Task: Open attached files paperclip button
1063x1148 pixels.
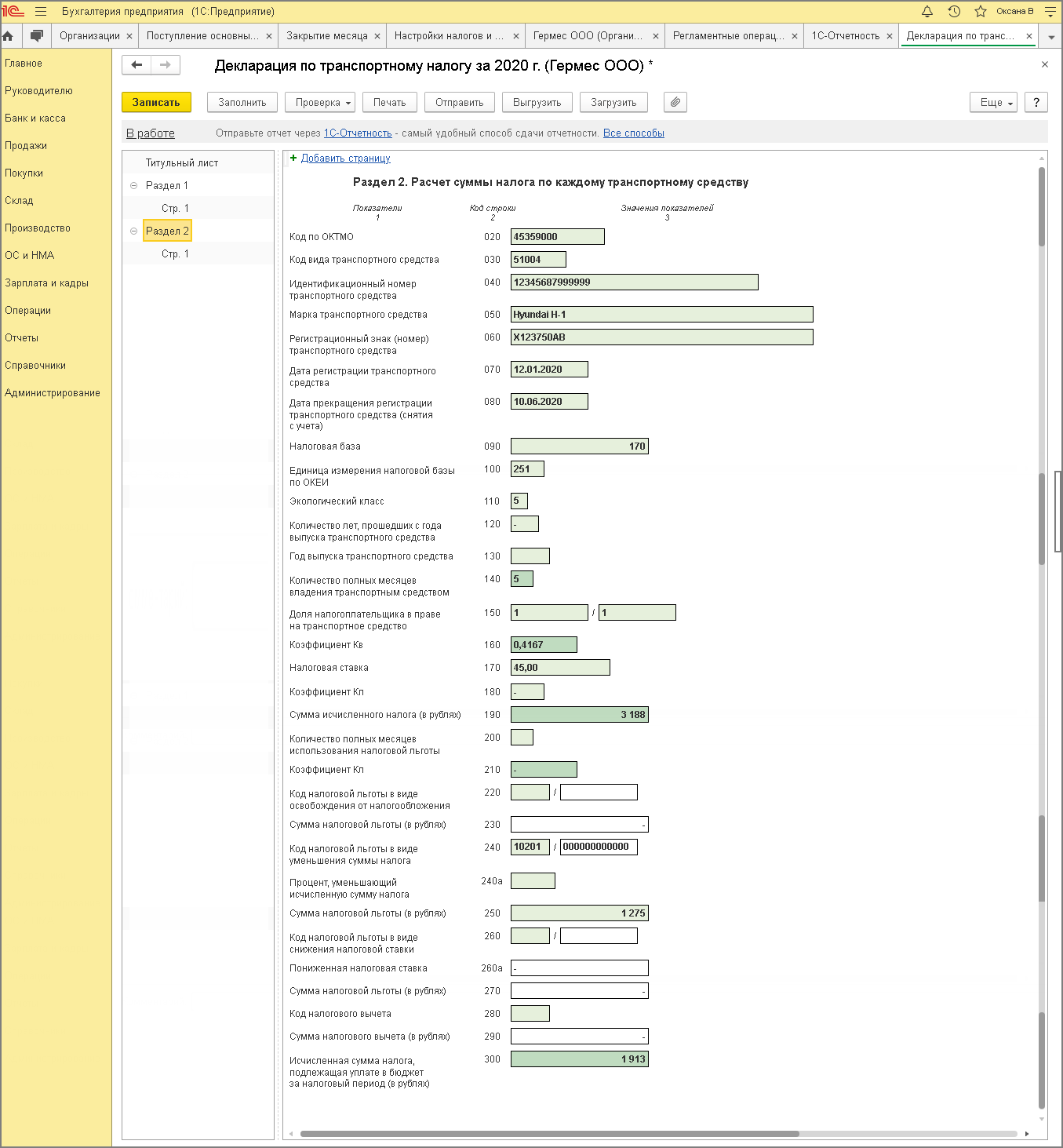Action: pos(675,102)
